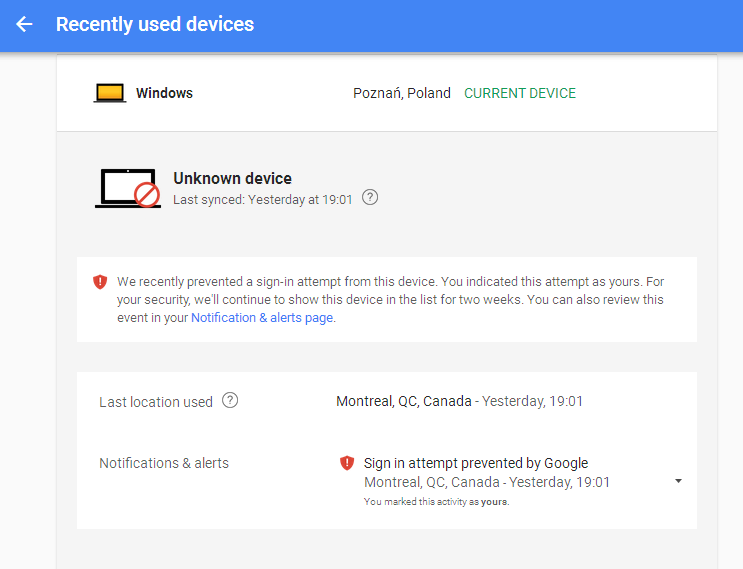Expand the sign-in attempt alert dropdown arrow
743x569 pixels.
point(678,481)
